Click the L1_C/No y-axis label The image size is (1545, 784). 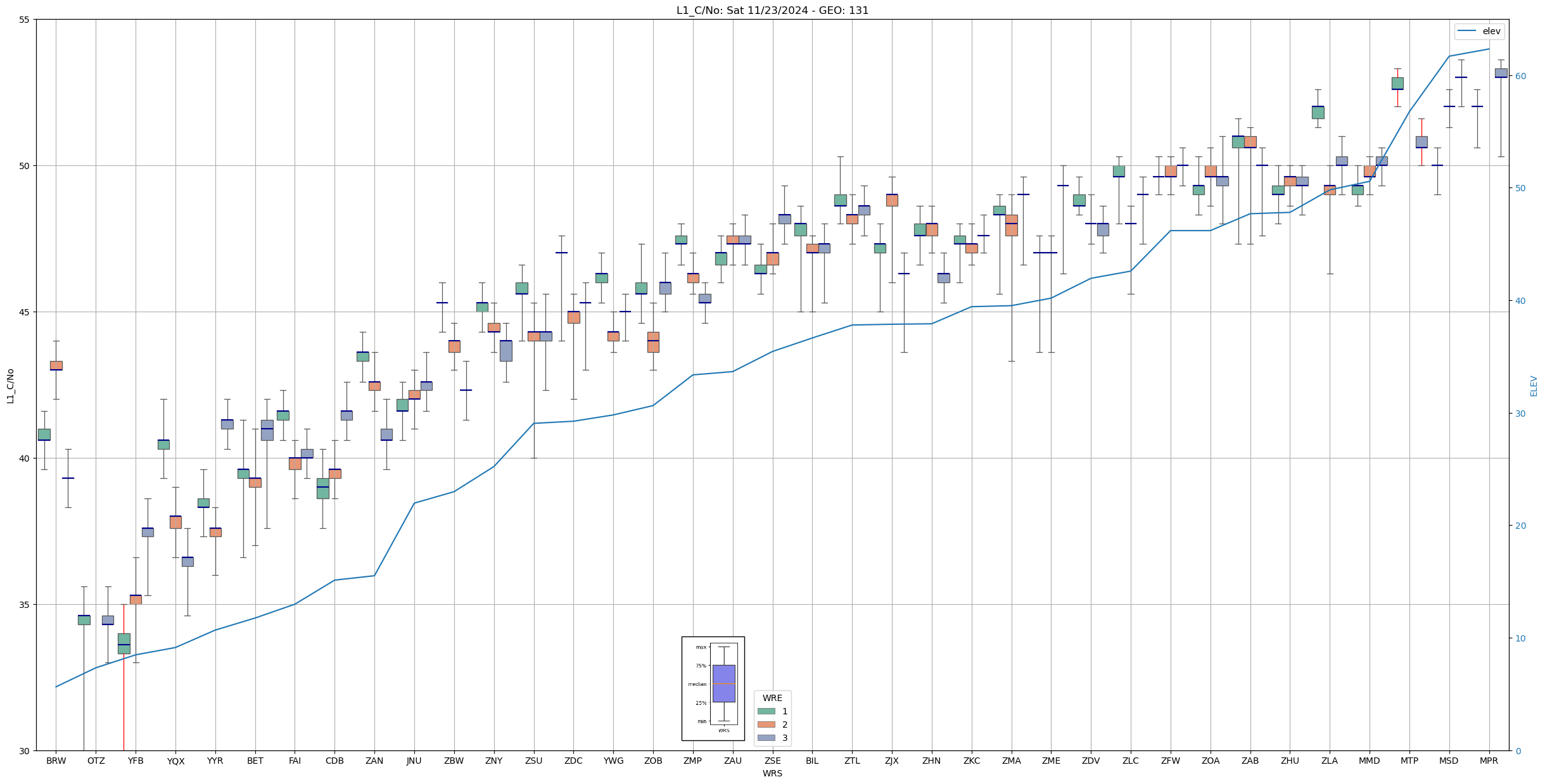pyautogui.click(x=10, y=386)
